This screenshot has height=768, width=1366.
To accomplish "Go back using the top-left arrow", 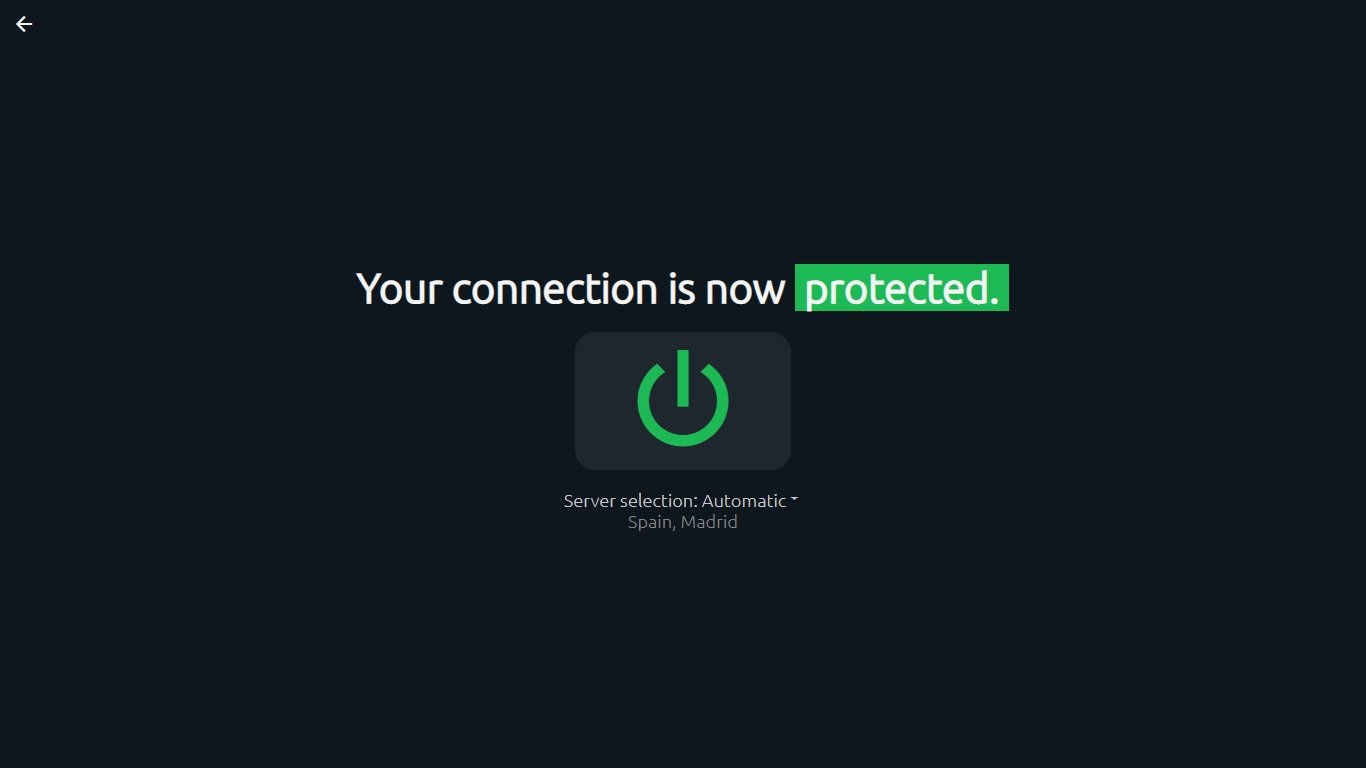I will point(24,24).
